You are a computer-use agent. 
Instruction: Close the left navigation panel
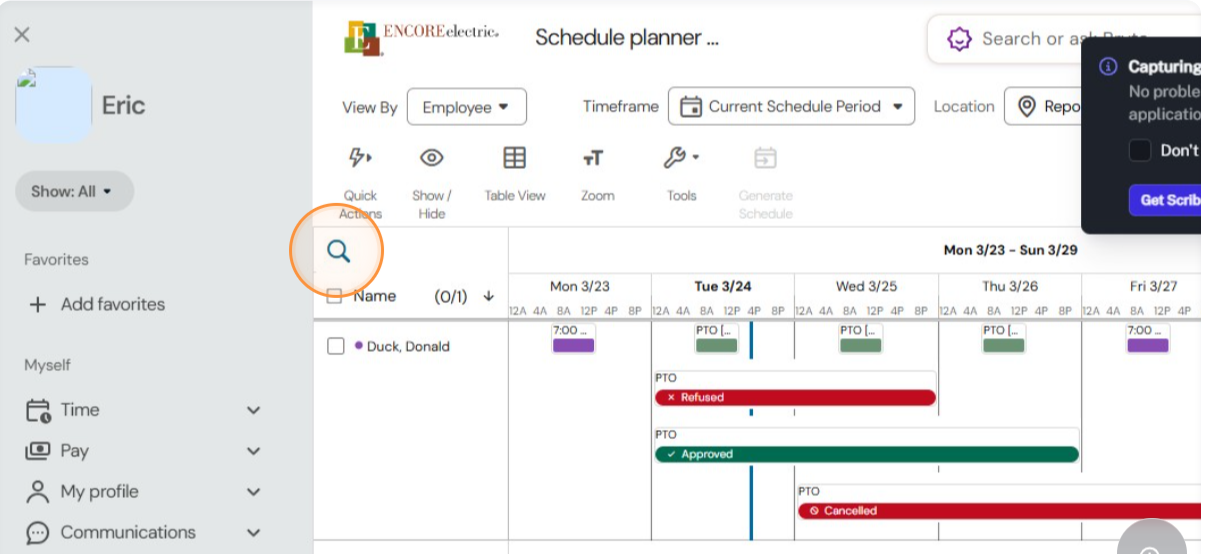click(x=22, y=35)
